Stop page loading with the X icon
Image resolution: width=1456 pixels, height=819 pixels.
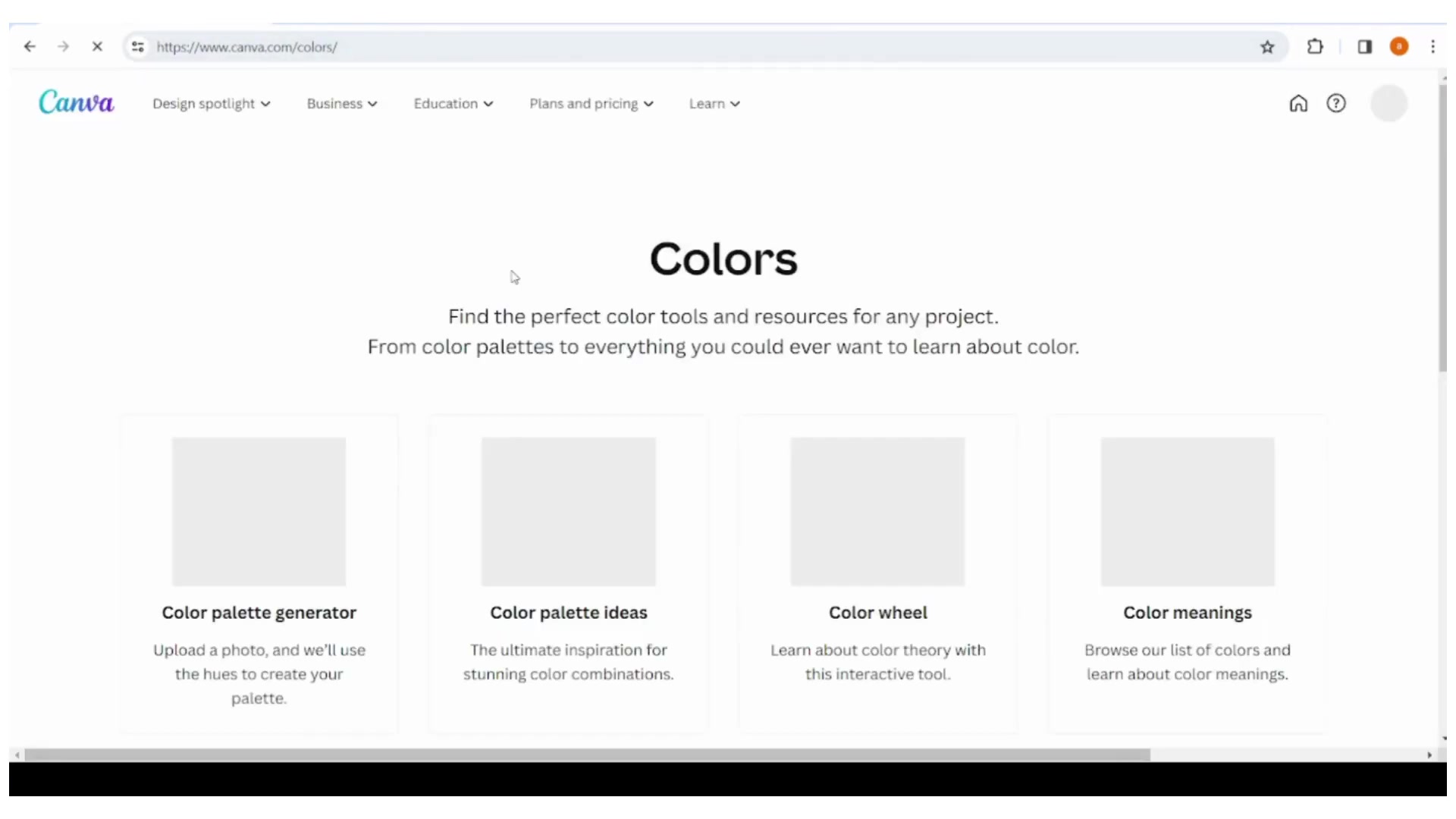[97, 46]
